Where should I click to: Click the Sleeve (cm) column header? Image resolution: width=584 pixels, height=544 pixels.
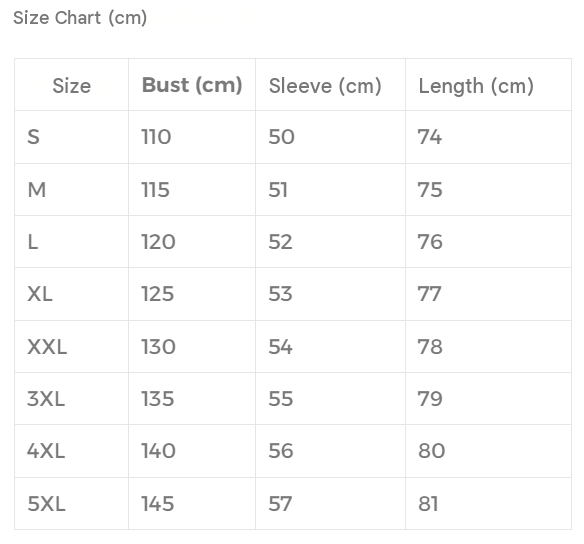click(x=325, y=86)
